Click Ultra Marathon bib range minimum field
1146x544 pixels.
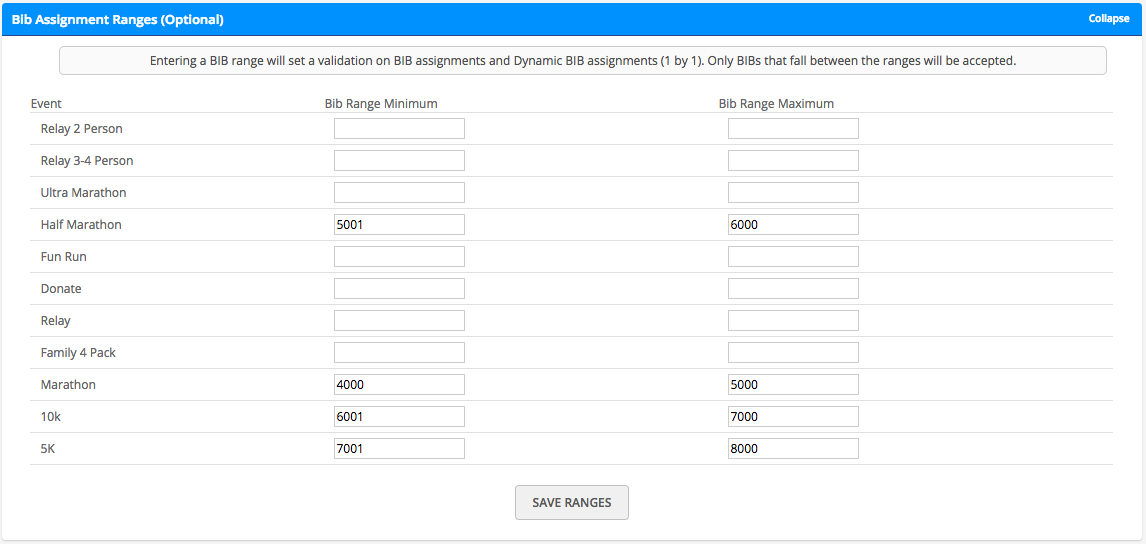(x=399, y=192)
